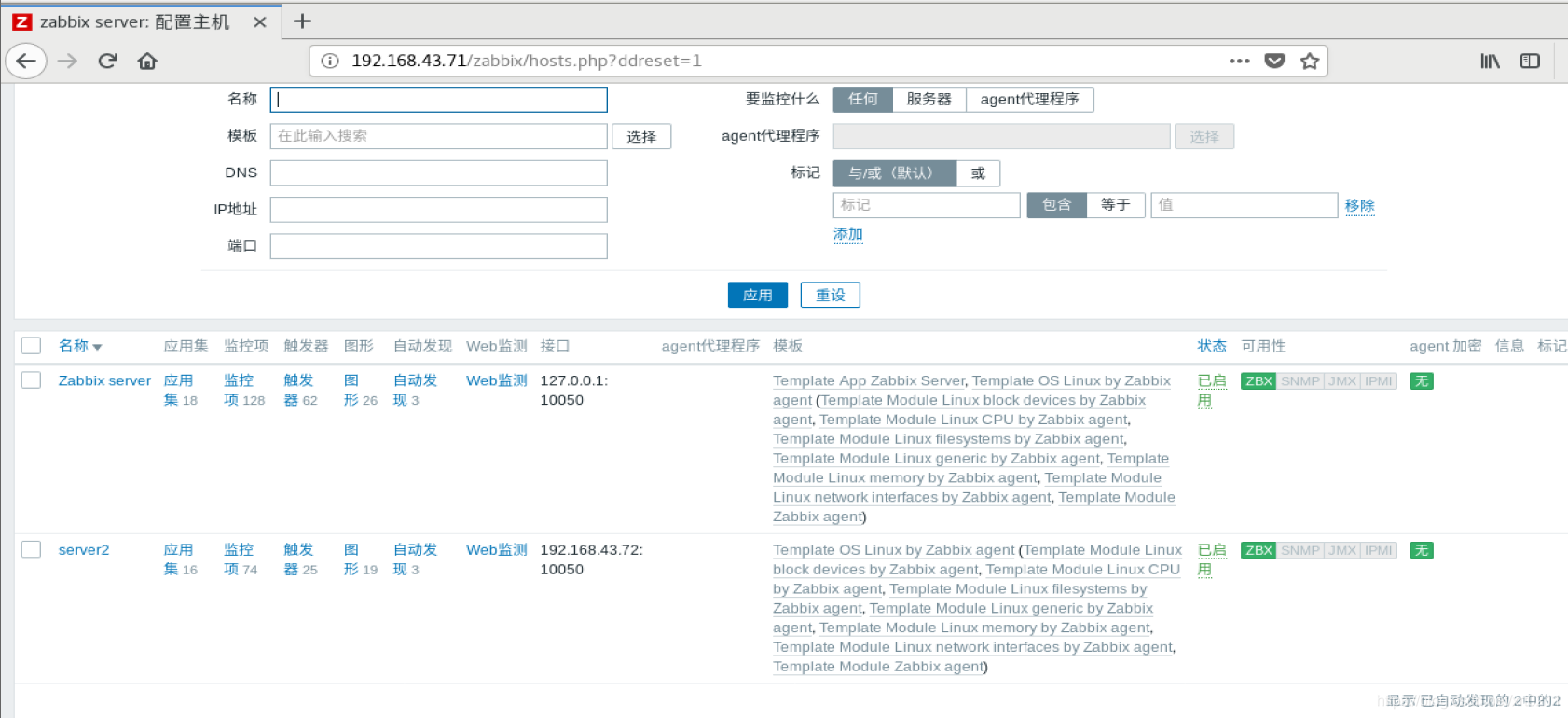Image resolution: width=1568 pixels, height=718 pixels.
Task: Choose 包含 tag operator
Action: 1056,205
